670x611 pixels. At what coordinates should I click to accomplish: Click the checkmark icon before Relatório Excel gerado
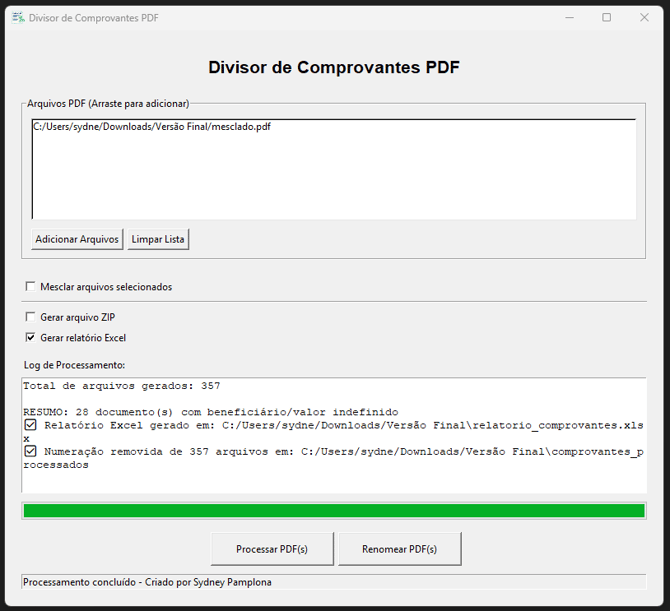pos(30,425)
